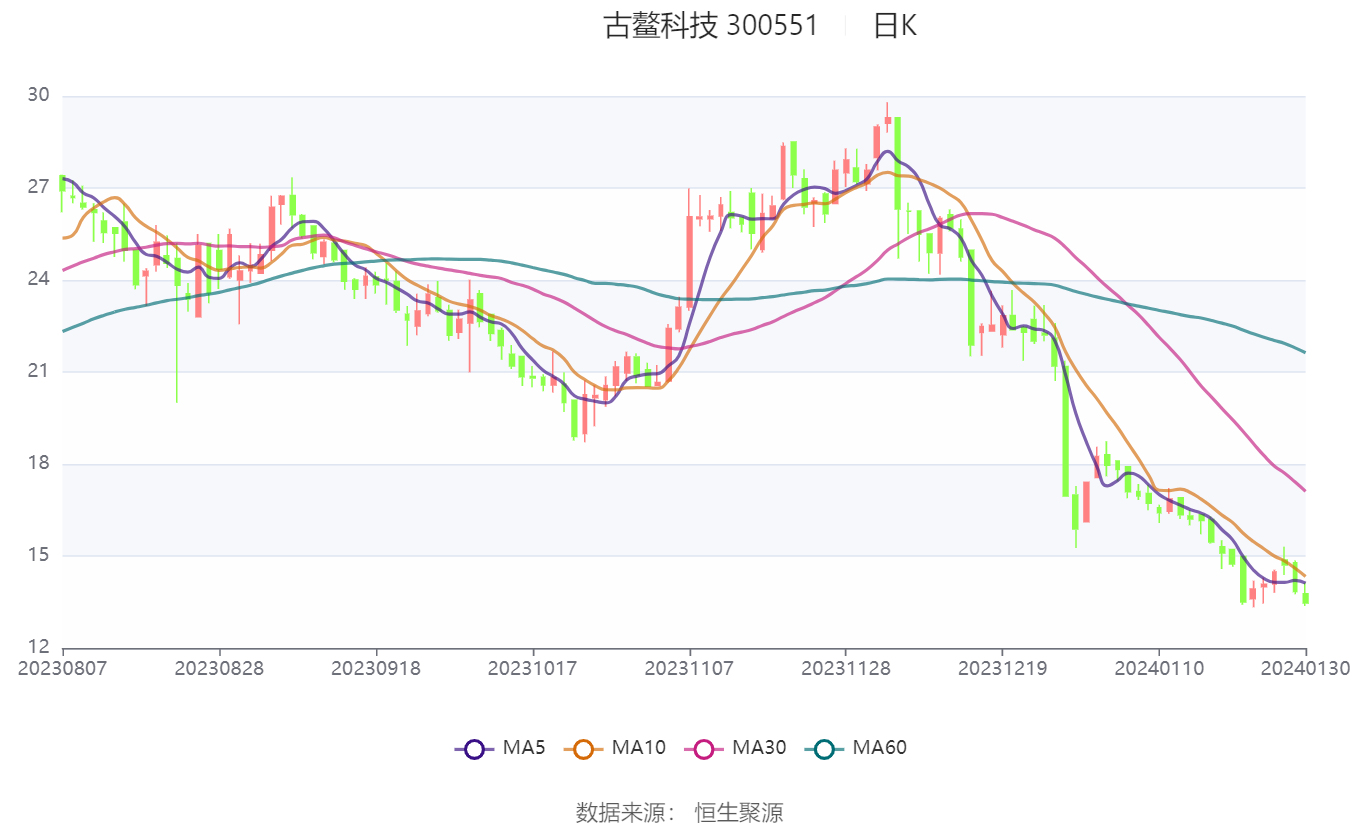Toggle the MA5 legend series
1360x828 pixels.
[x=499, y=748]
